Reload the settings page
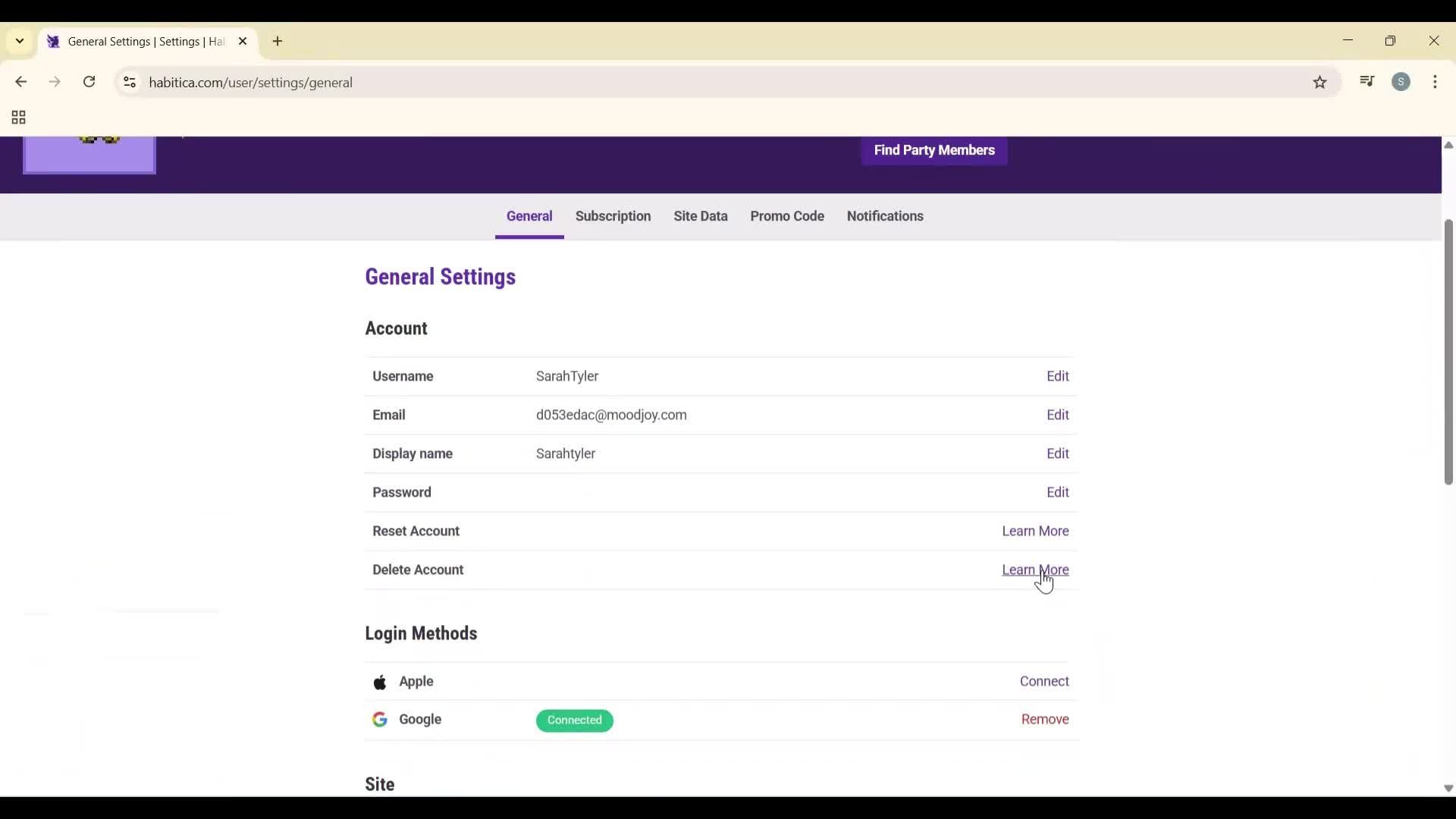This screenshot has height=819, width=1456. (89, 82)
